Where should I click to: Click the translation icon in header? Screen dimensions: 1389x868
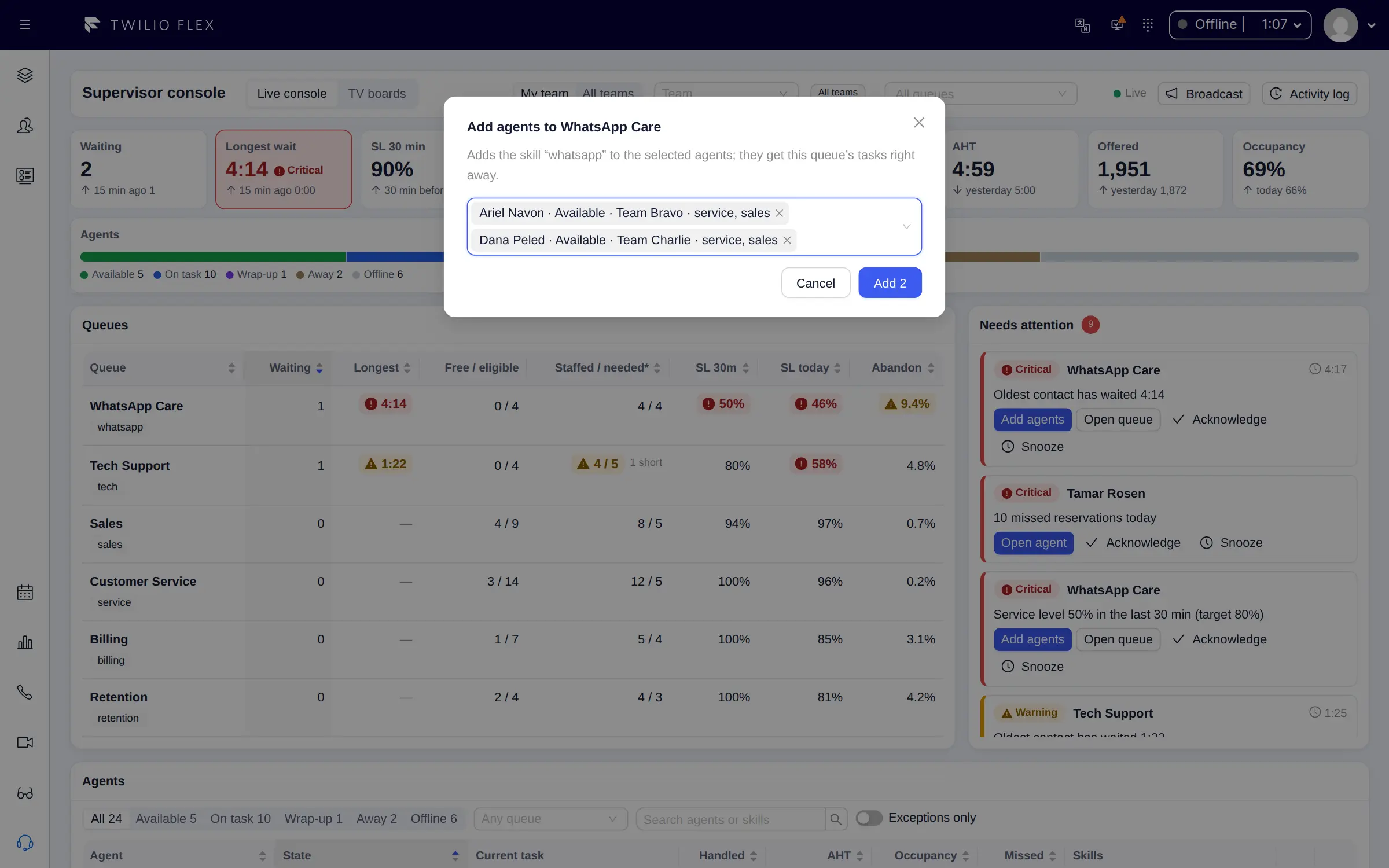(1082, 25)
